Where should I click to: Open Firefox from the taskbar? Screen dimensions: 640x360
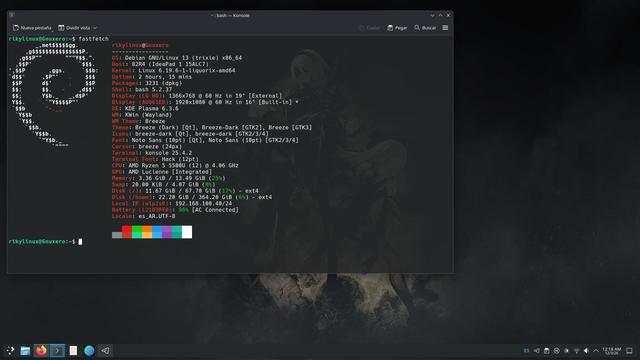(x=41, y=350)
